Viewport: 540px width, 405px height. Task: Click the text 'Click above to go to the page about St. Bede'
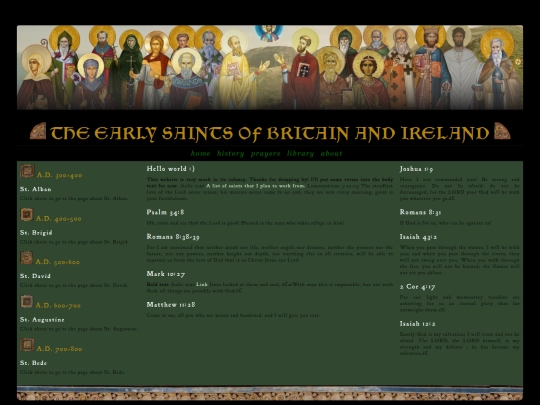73,372
